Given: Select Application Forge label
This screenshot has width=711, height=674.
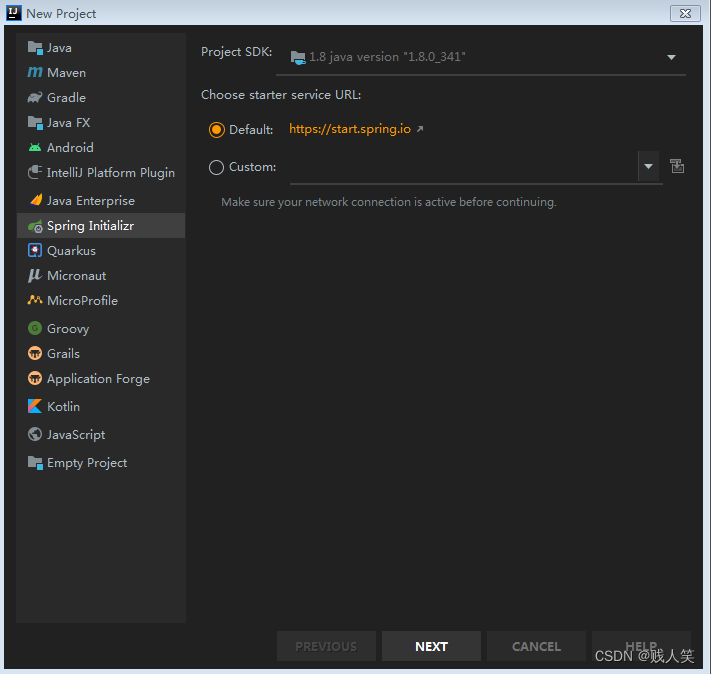Looking at the screenshot, I should 98,379.
